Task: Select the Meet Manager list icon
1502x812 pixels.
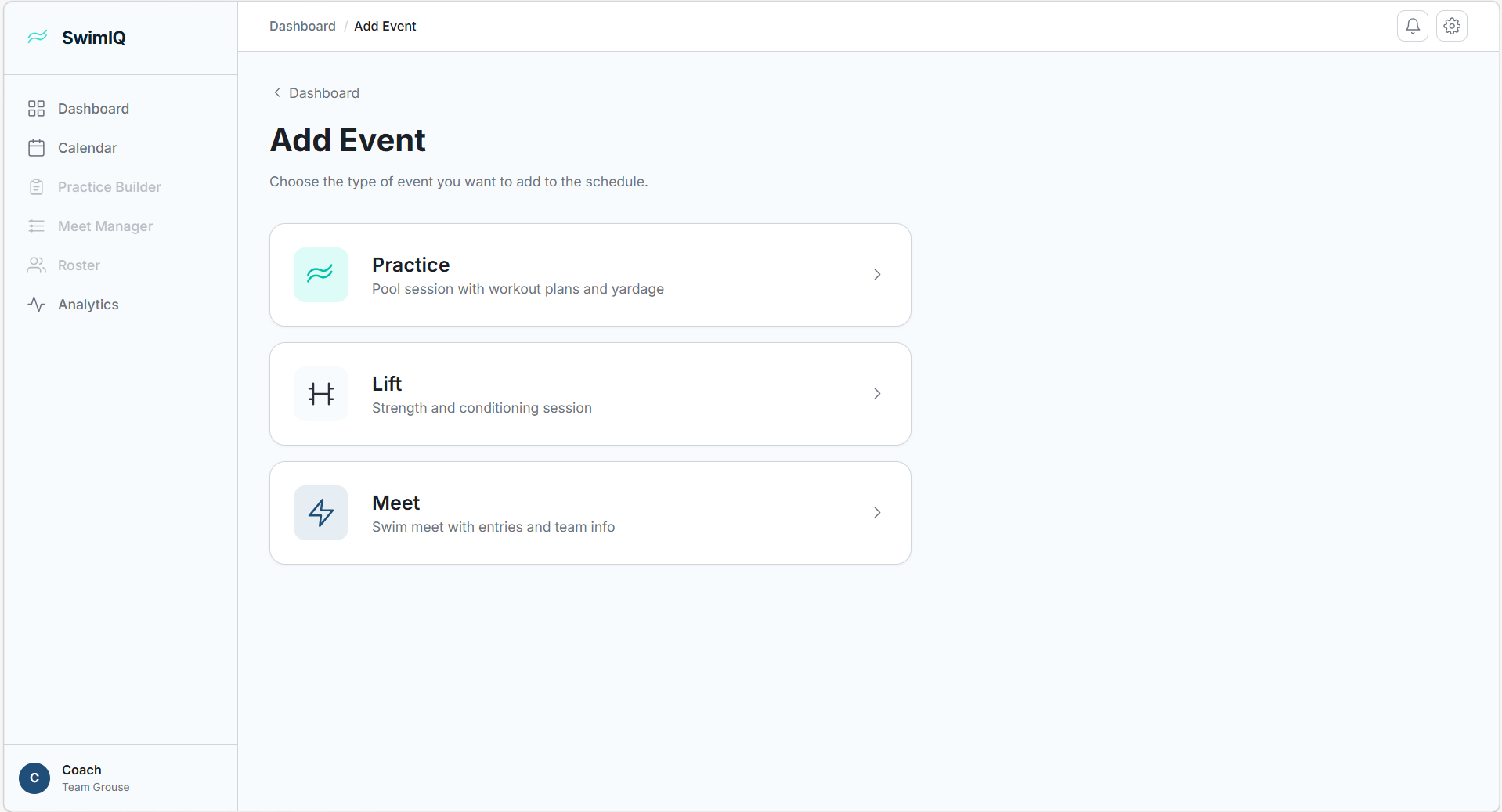Action: (x=36, y=226)
